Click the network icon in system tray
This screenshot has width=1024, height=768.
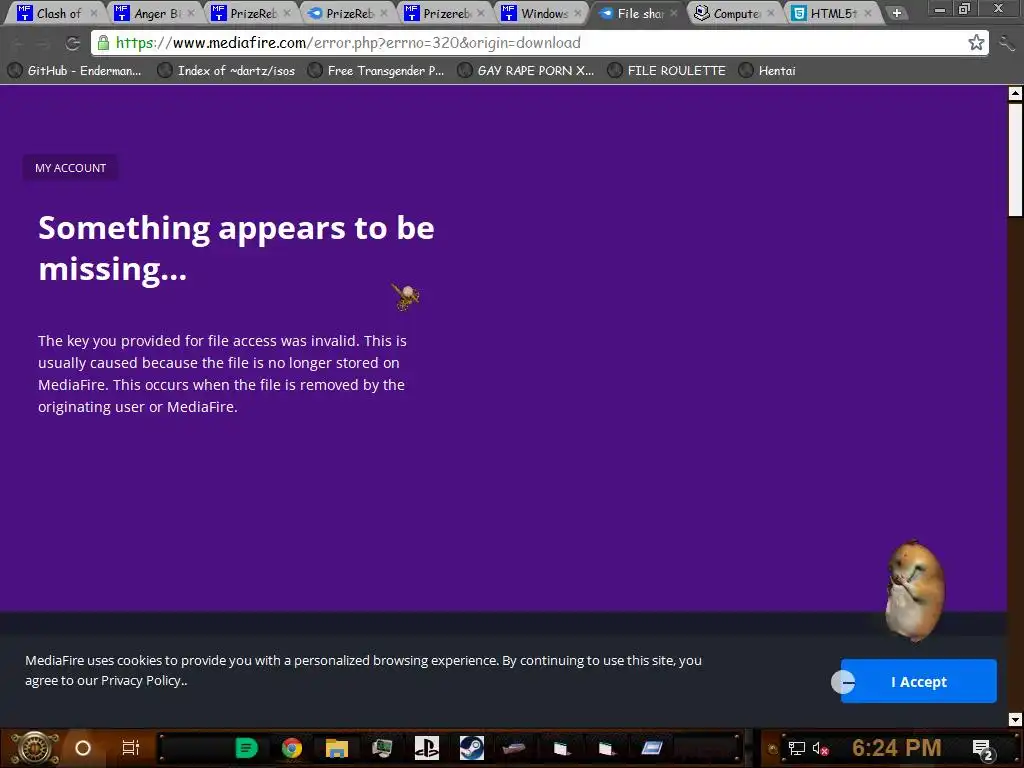coord(796,748)
